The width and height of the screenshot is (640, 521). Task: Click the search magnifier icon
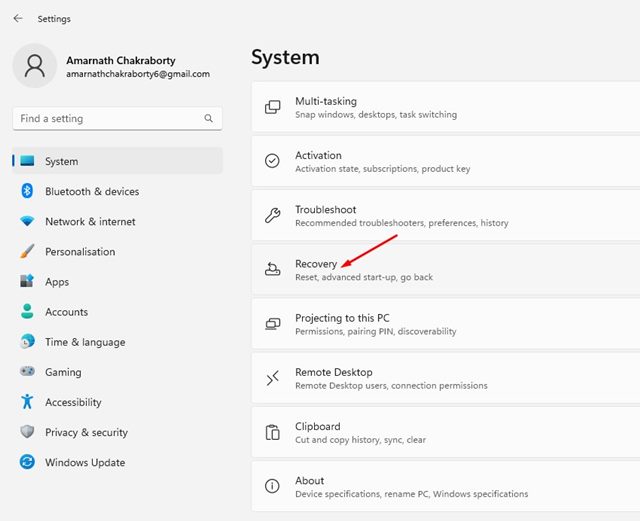click(209, 118)
